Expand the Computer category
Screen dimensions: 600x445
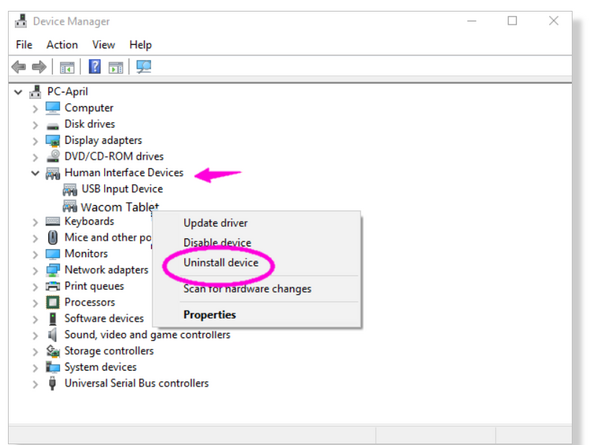(x=35, y=109)
